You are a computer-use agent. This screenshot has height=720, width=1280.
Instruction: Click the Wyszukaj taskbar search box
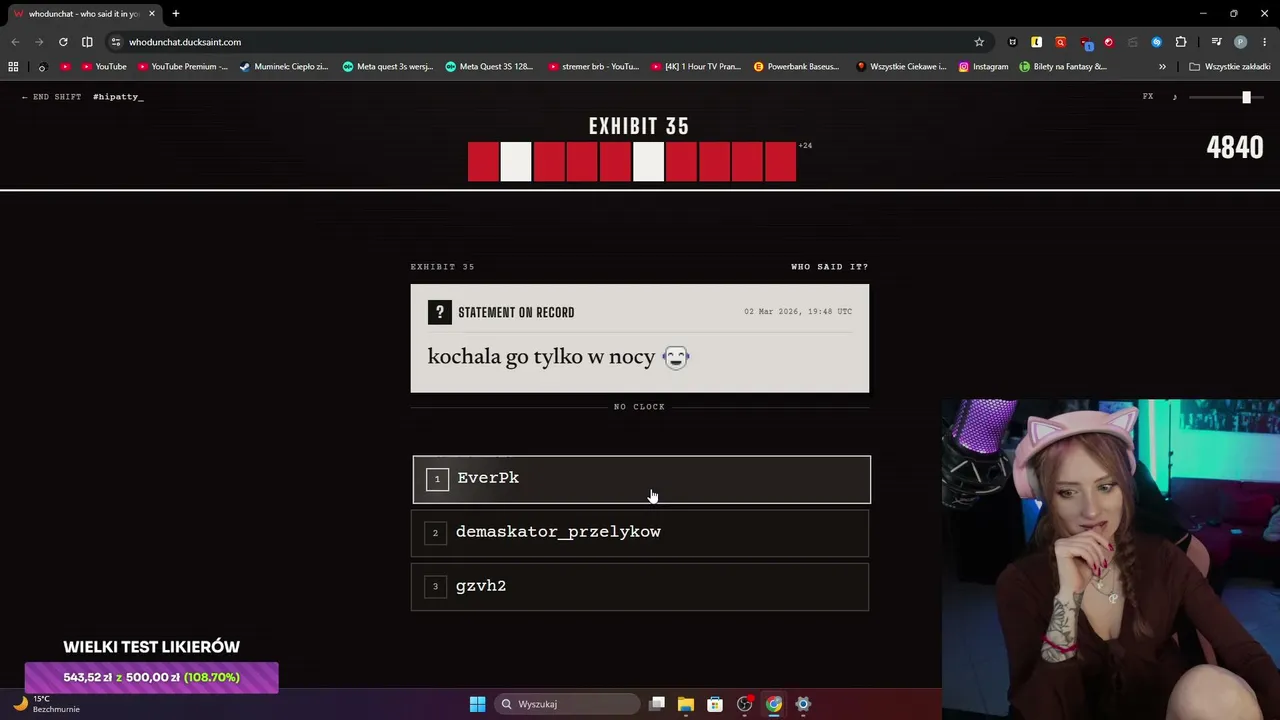(x=567, y=704)
